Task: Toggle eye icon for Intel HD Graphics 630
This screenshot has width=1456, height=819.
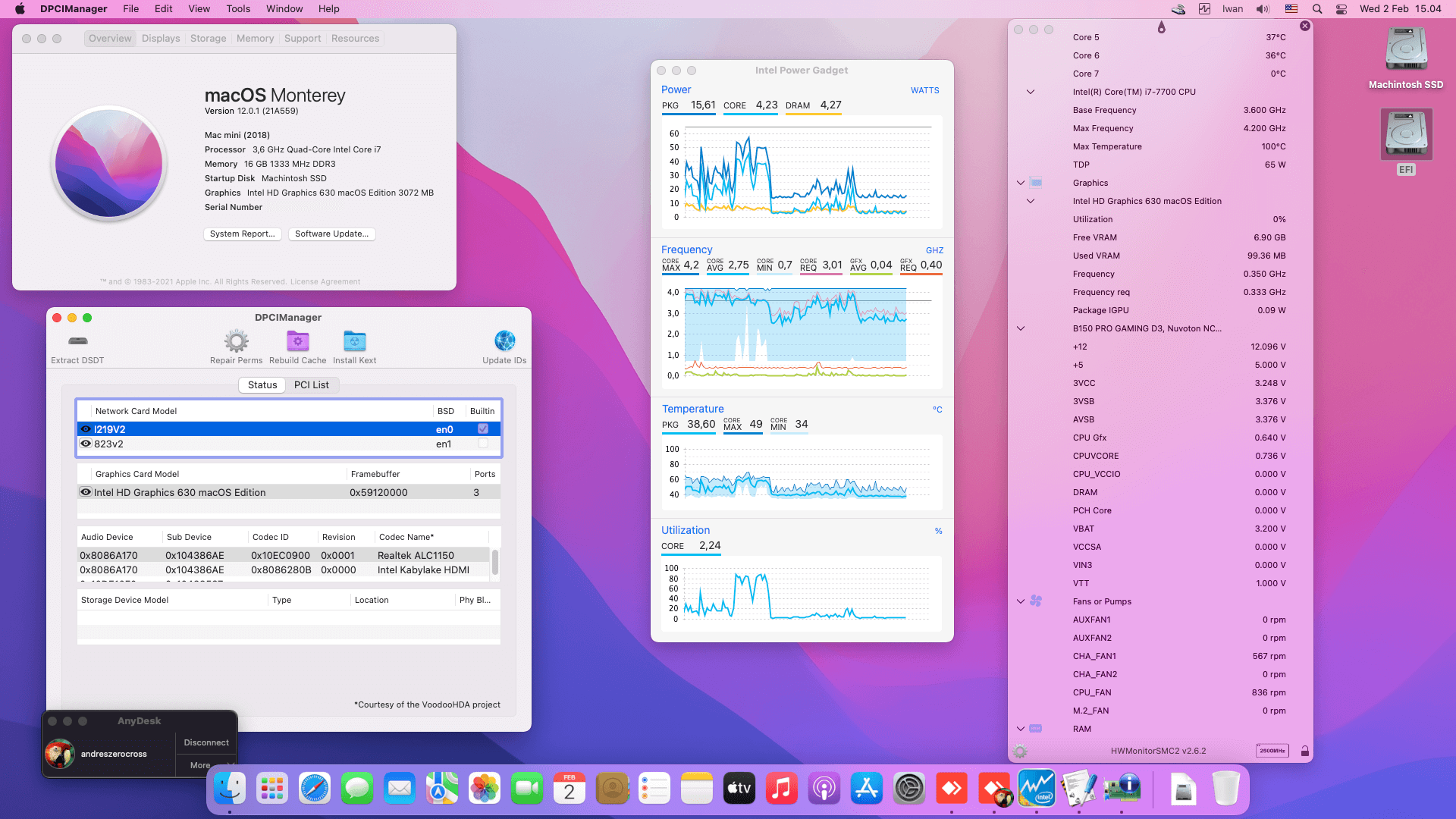Action: [86, 492]
